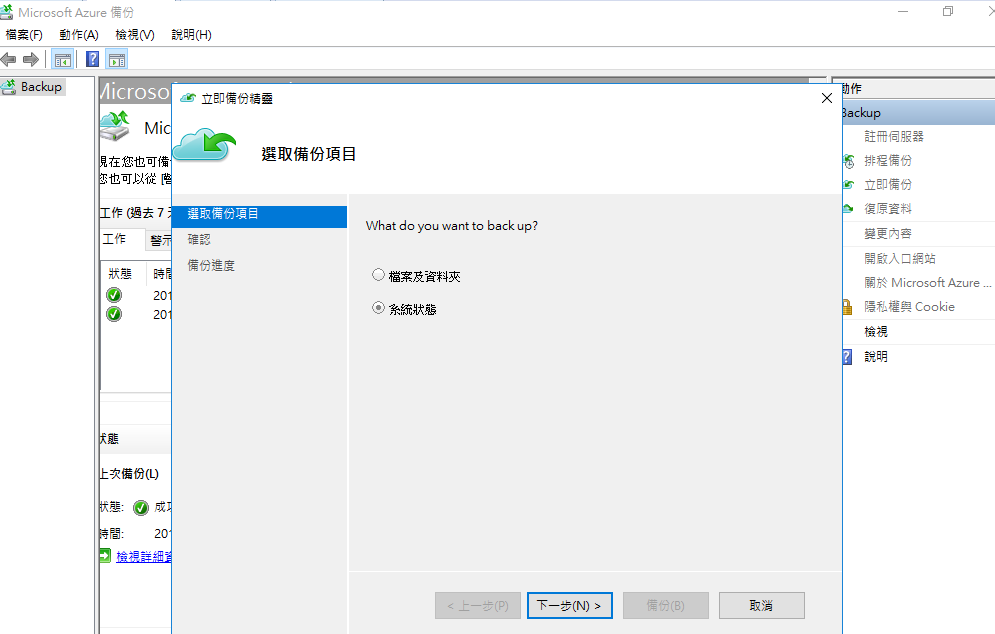
Task: Toggle the console tree pane toolbar icon
Action: click(x=62, y=60)
